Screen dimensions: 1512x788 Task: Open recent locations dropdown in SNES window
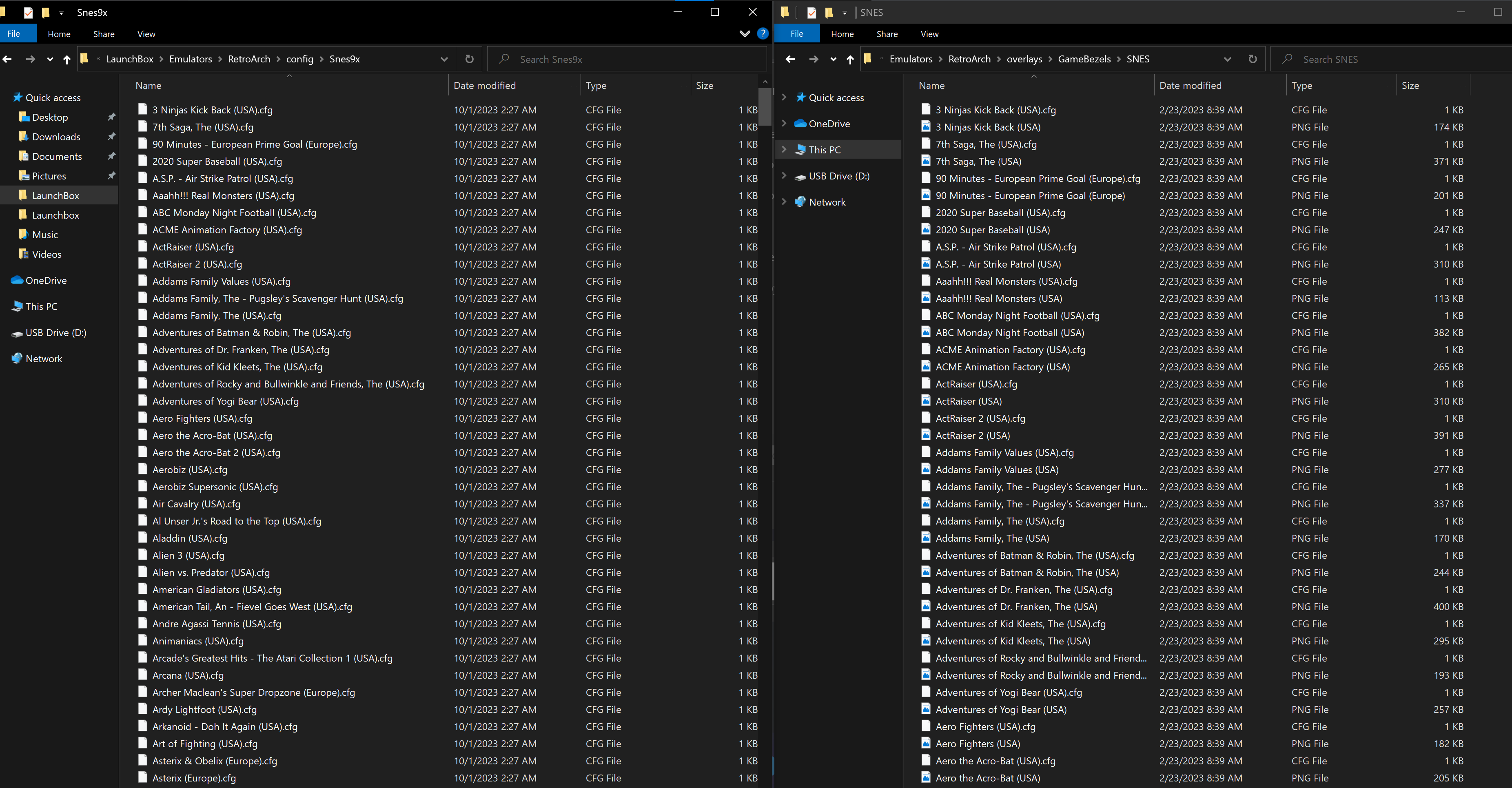(833, 59)
